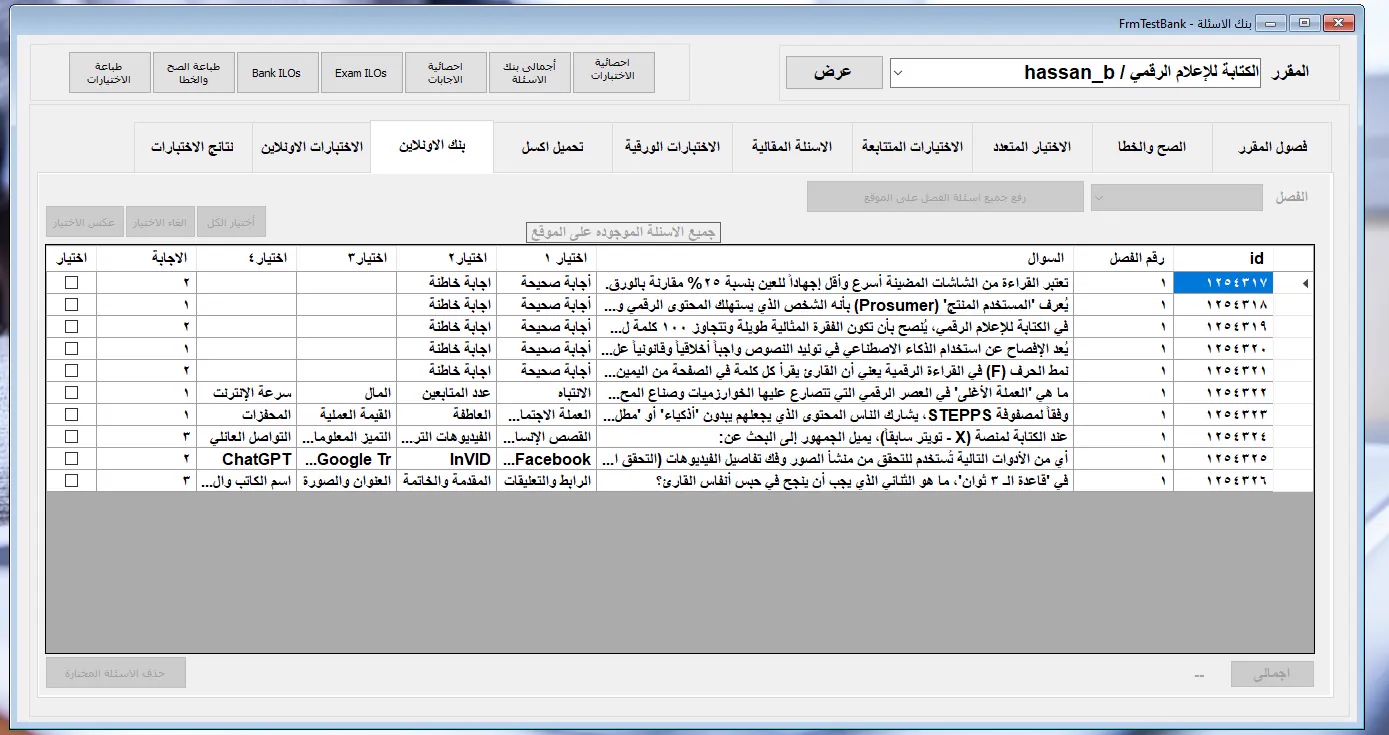Tick the checkbox for question ١٢٥٤٣١٩
The width and height of the screenshot is (1389, 735).
click(x=71, y=326)
